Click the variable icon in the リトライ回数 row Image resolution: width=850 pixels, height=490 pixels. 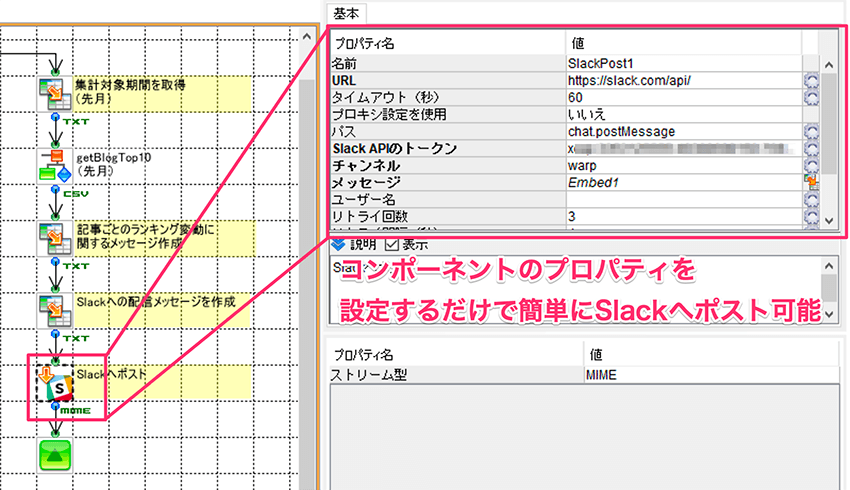pos(811,217)
